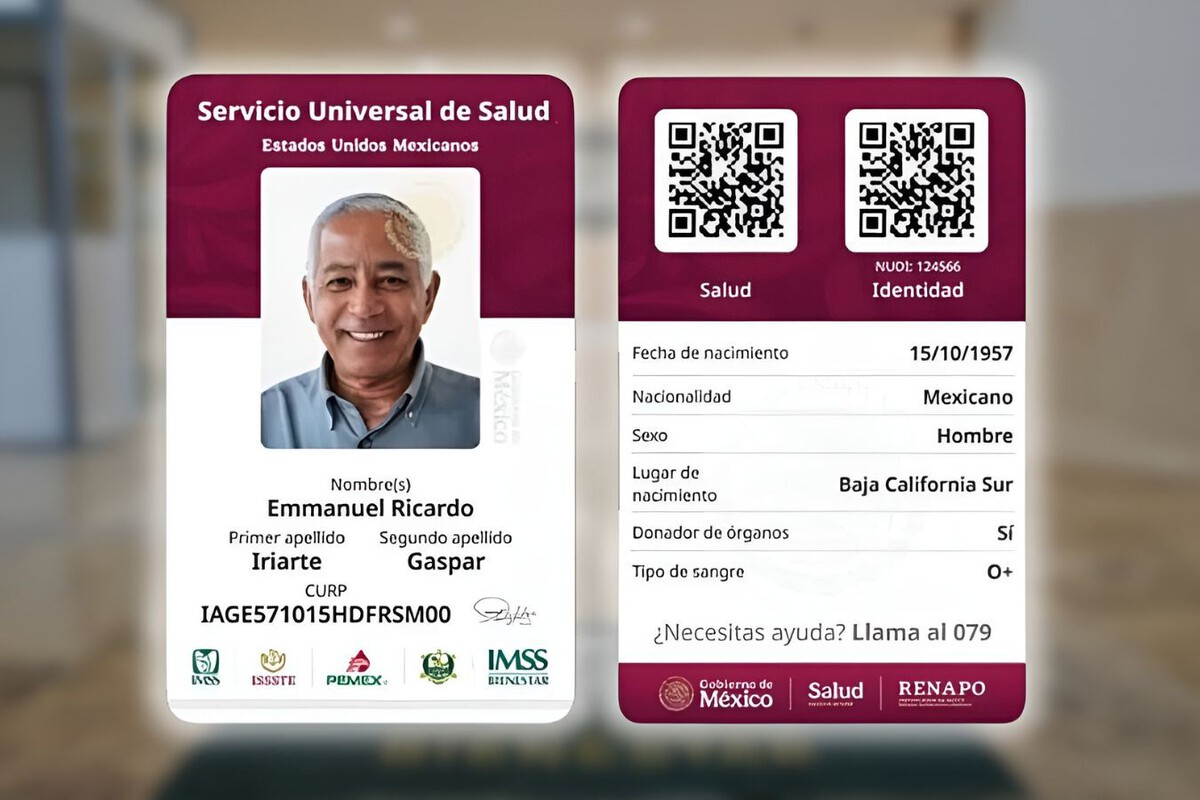The width and height of the screenshot is (1200, 800).
Task: Click the "Servicio Universal de Salud" title
Action: point(373,111)
